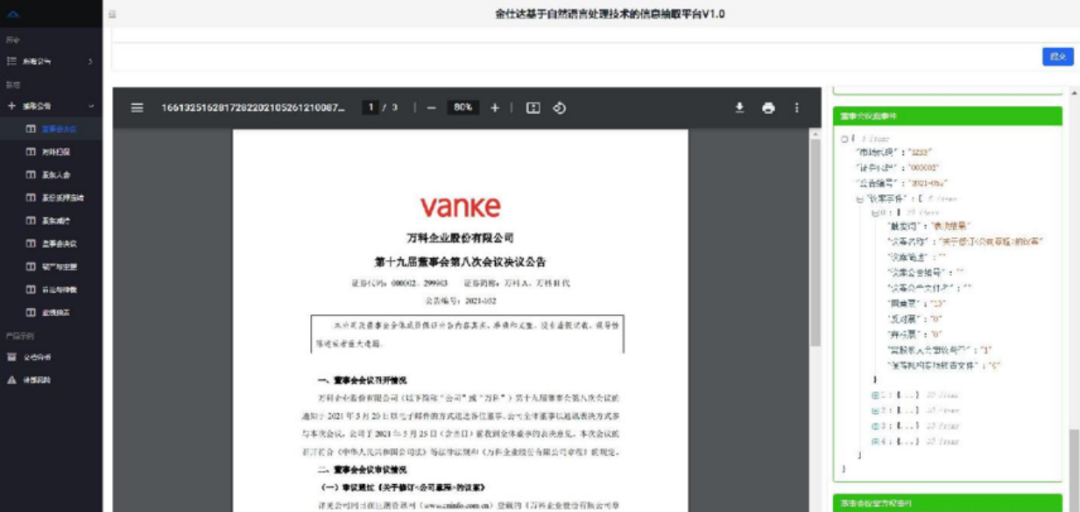This screenshot has width=1080, height=512.
Task: Click the vanke logo in PDF page
Action: pos(460,206)
